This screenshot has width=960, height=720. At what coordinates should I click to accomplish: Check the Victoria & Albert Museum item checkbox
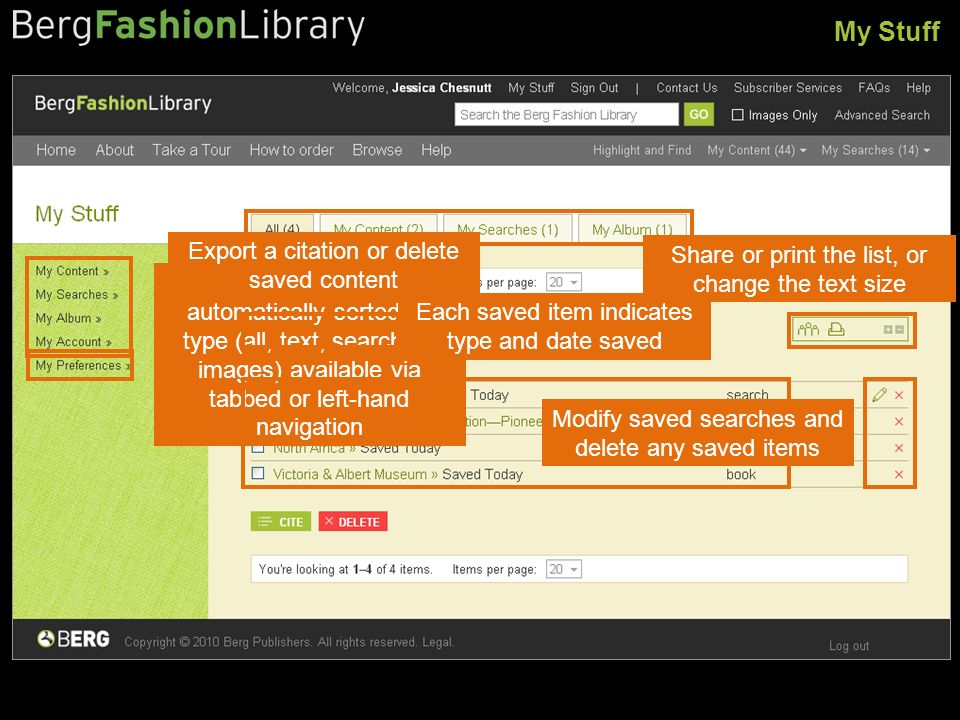click(x=258, y=473)
